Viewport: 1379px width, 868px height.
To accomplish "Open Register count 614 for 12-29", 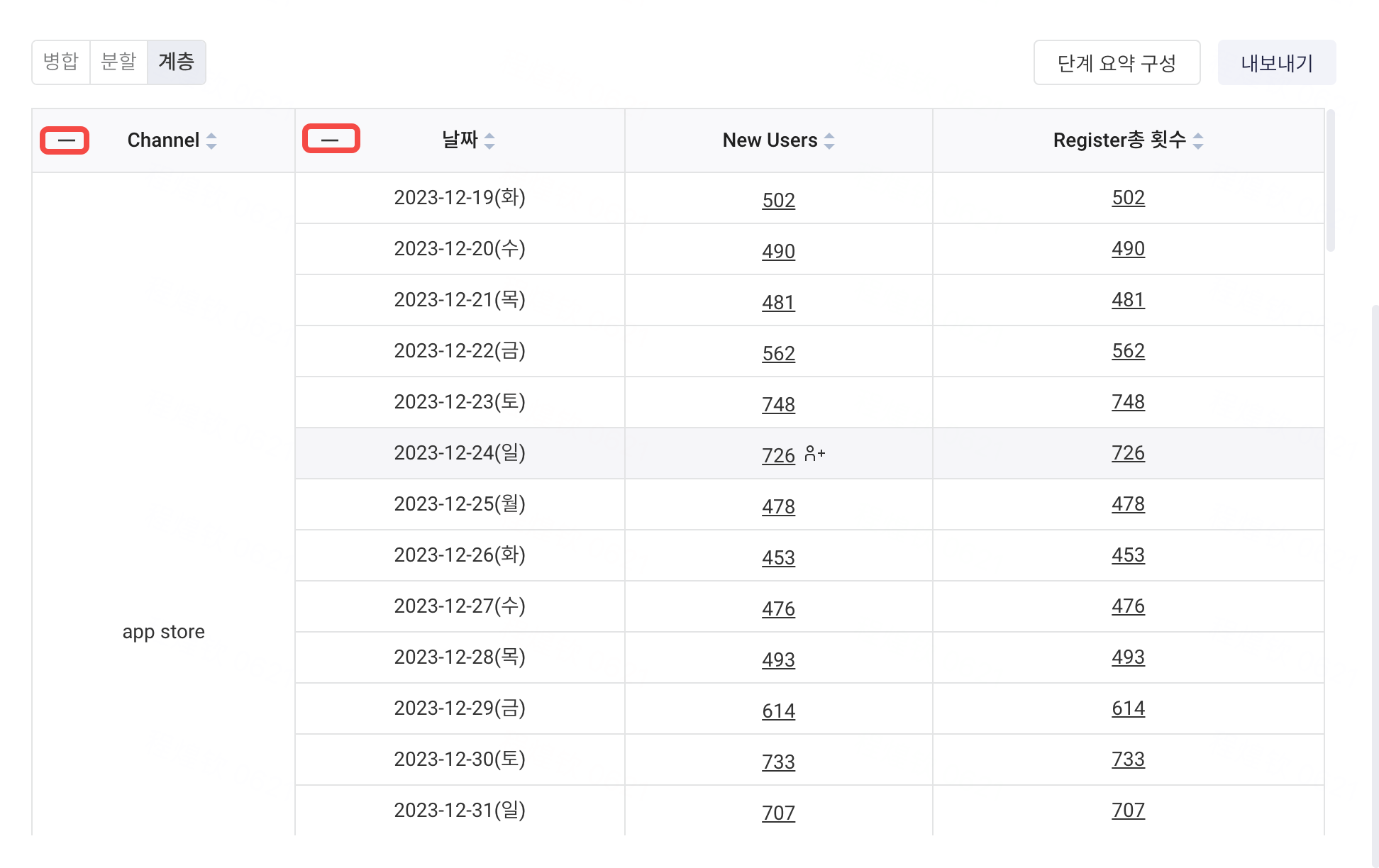I will coord(1128,708).
